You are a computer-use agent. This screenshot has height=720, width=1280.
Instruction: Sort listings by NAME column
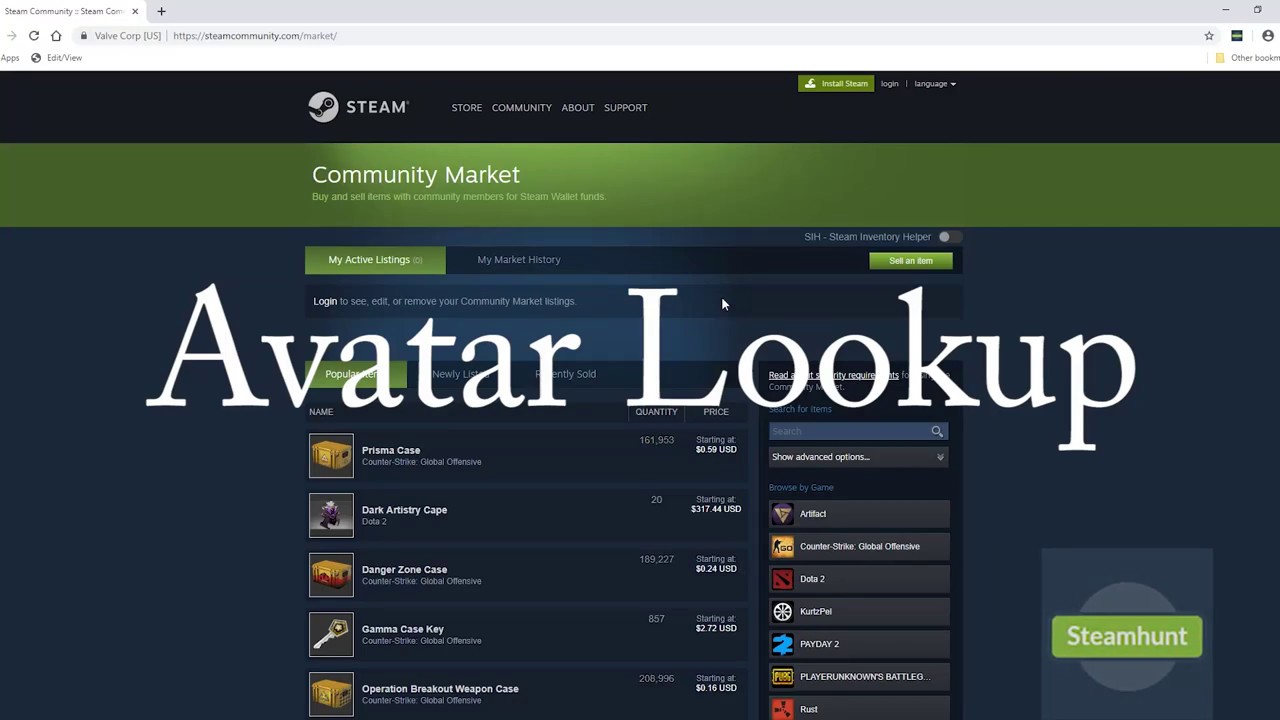coord(321,412)
